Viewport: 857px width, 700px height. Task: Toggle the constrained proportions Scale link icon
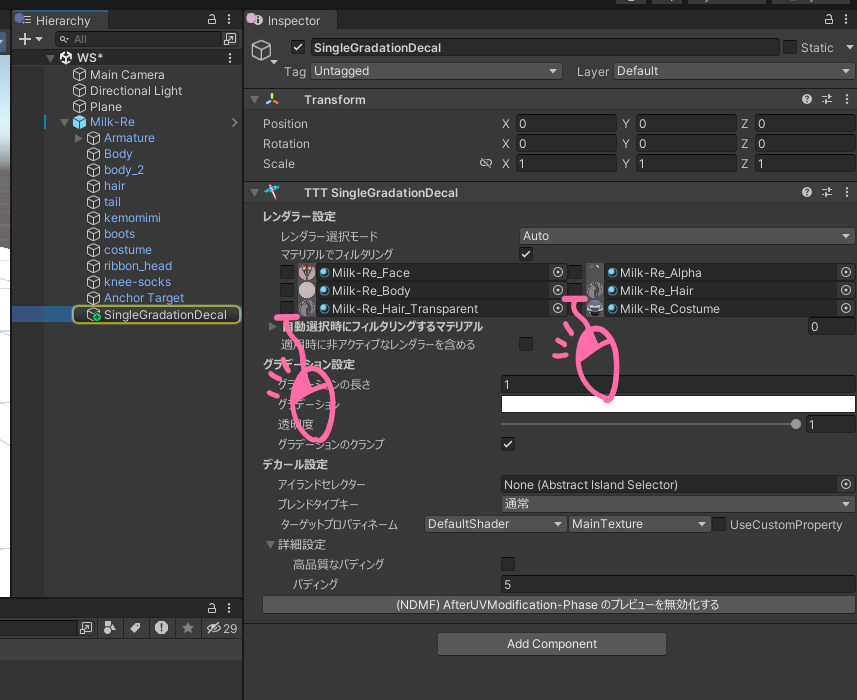(x=486, y=164)
